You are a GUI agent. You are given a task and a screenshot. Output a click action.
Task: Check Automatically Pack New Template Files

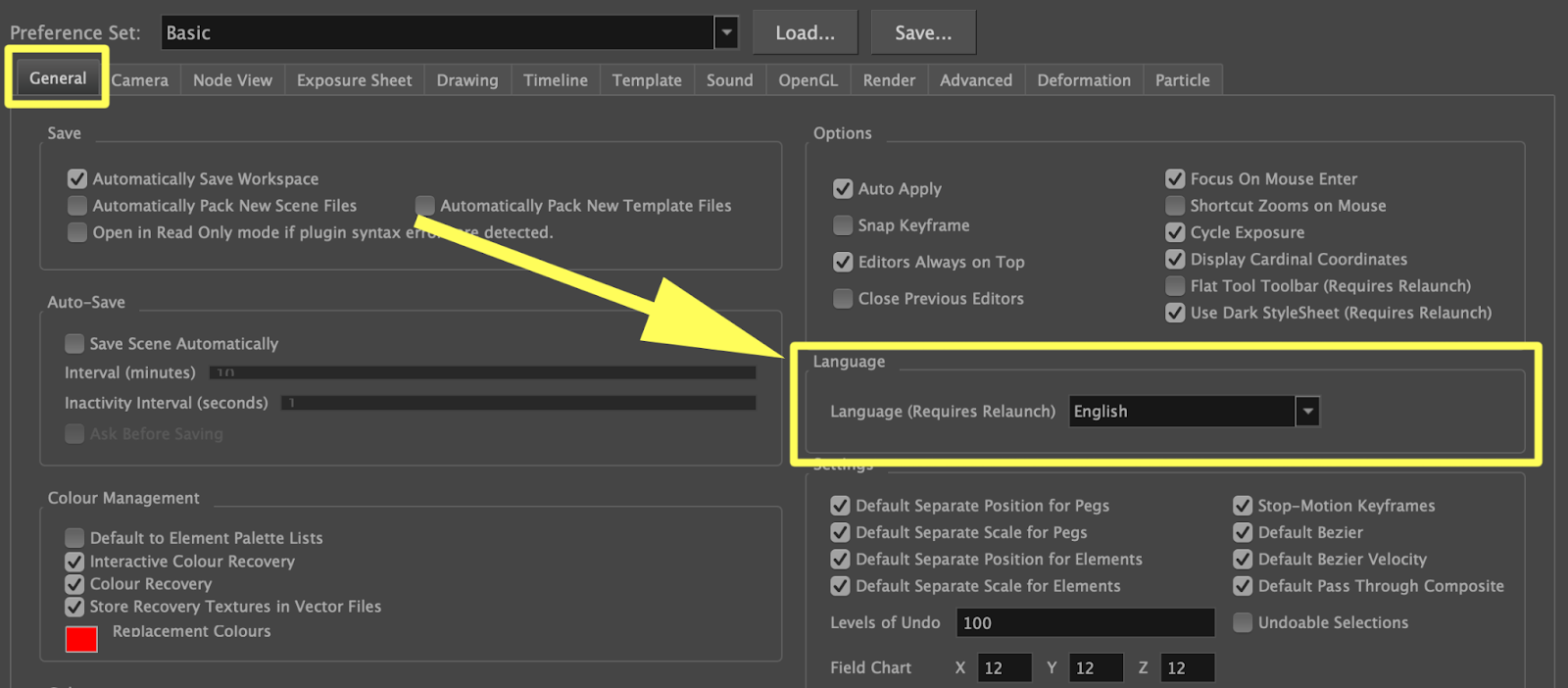pos(425,205)
